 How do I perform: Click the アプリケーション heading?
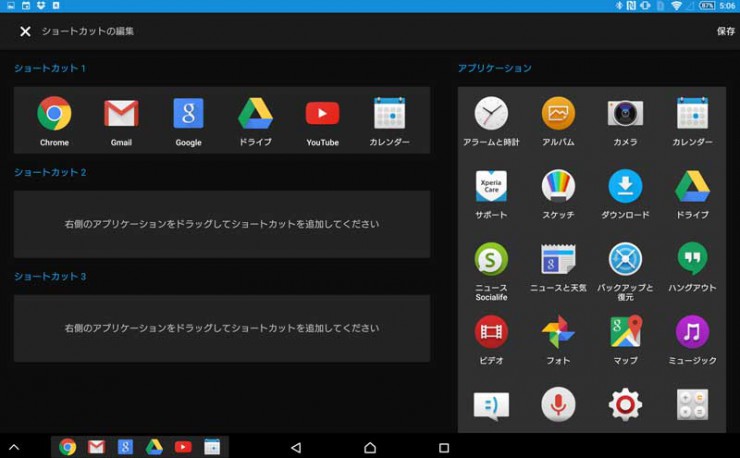coord(495,68)
